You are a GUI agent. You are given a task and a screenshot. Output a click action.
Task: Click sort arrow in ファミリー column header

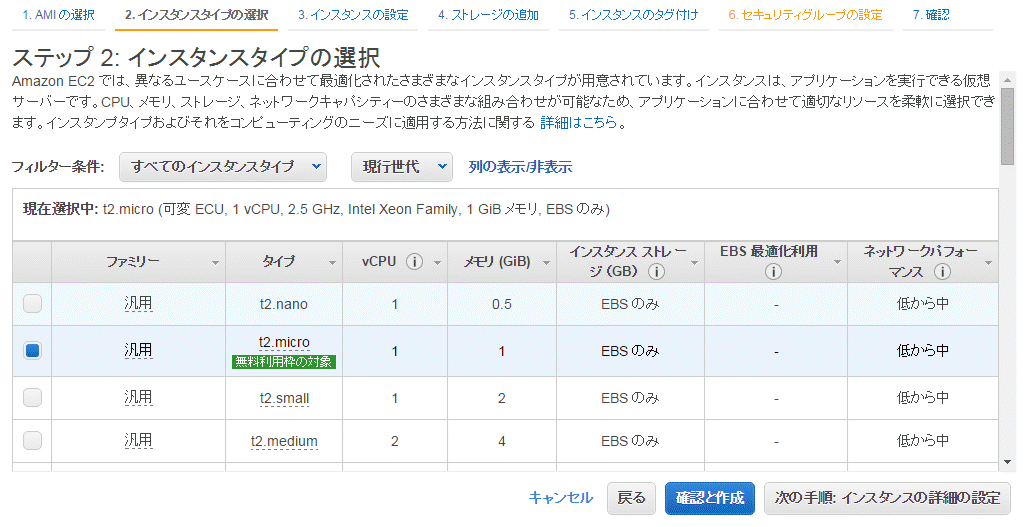[x=215, y=263]
